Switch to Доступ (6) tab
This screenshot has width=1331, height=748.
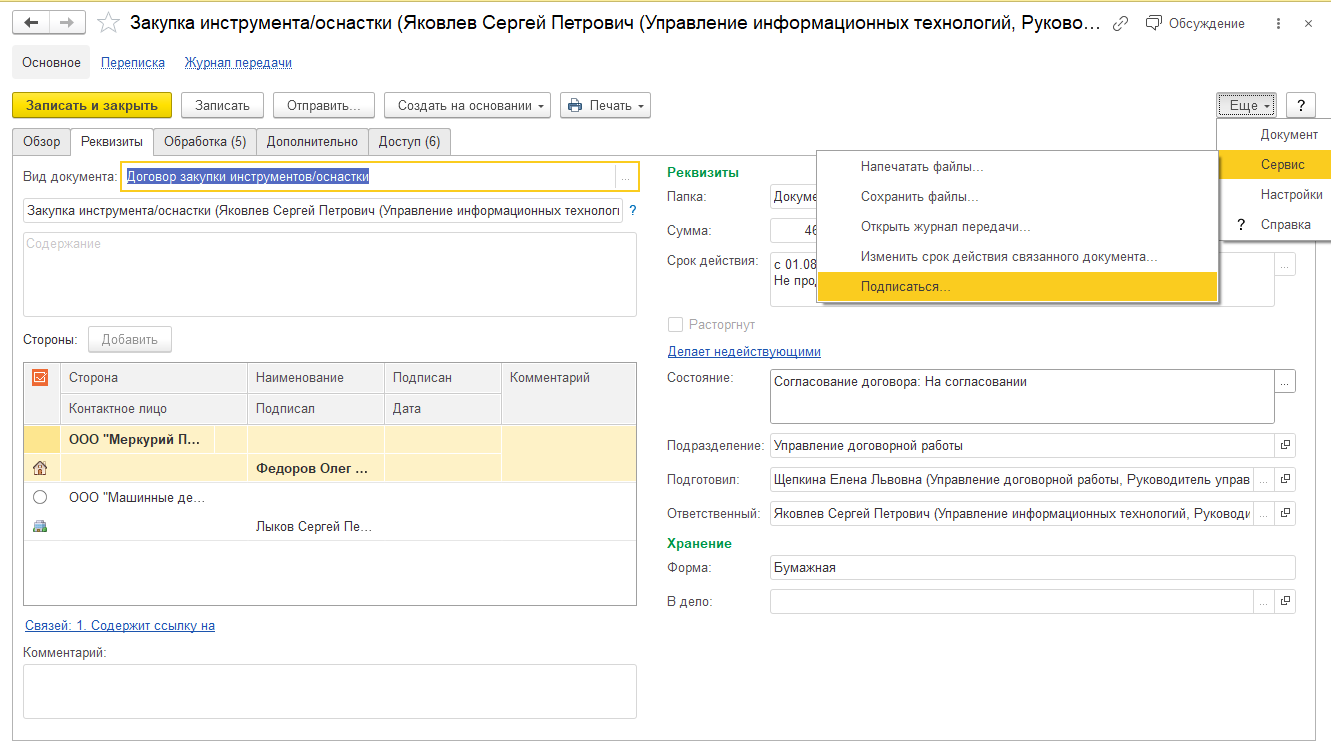(x=409, y=142)
